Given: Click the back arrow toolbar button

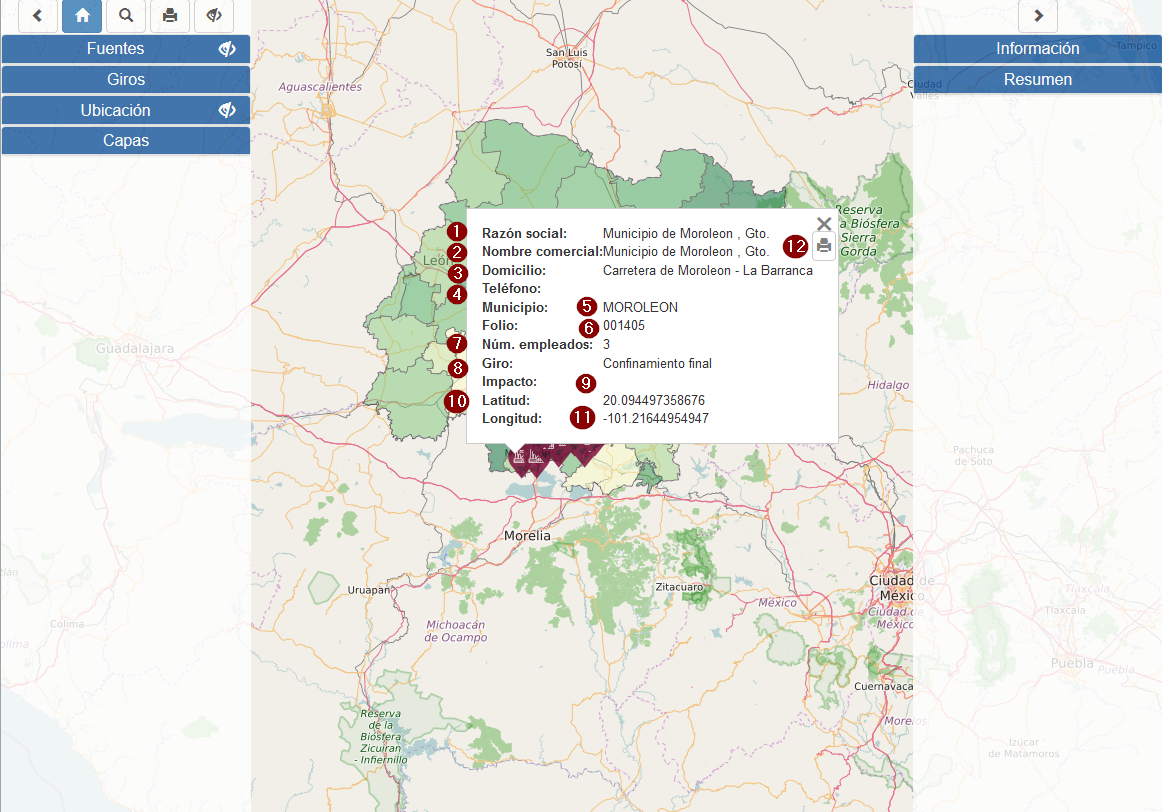Looking at the screenshot, I should coord(38,16).
